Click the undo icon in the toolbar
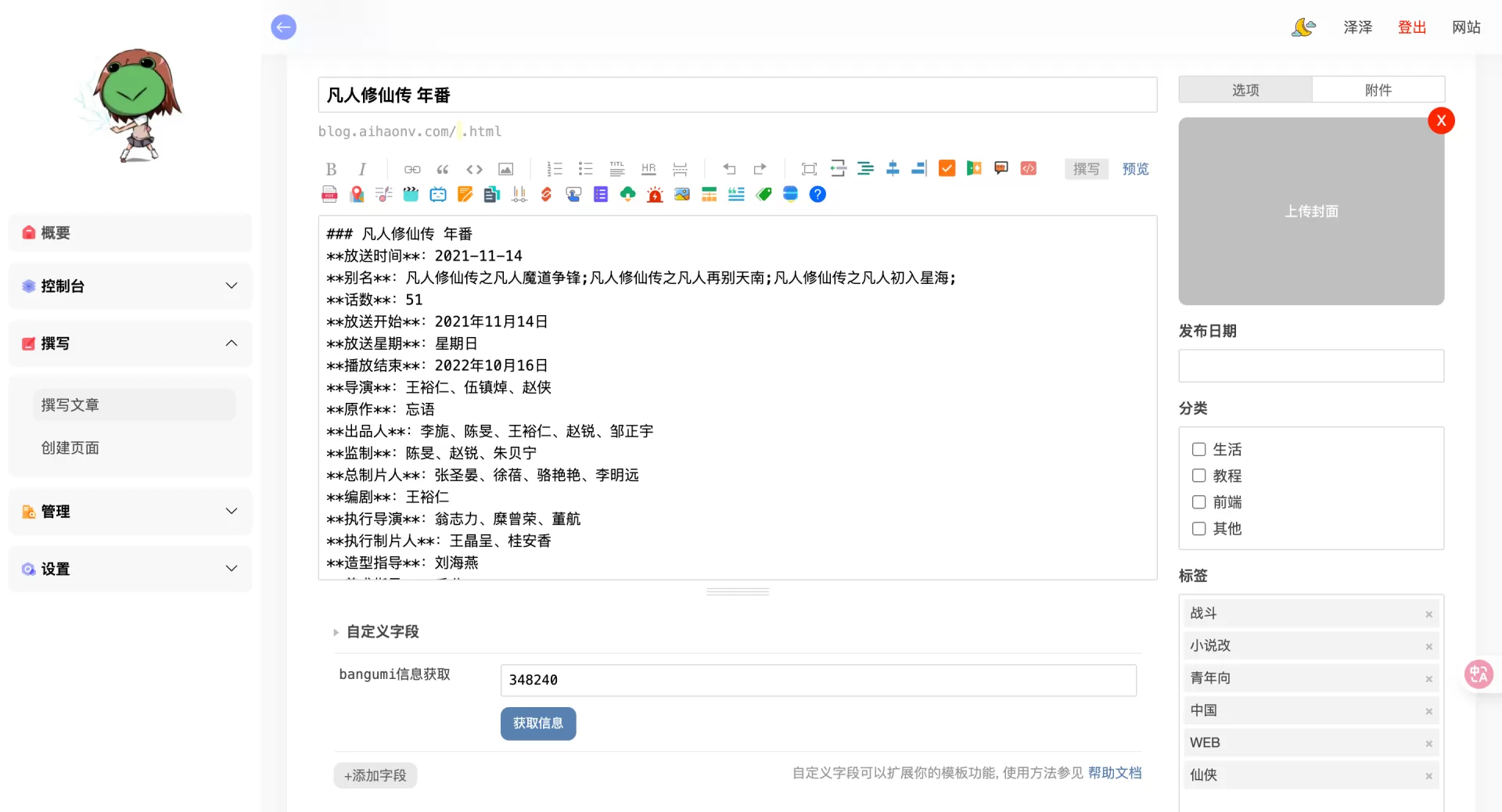This screenshot has width=1502, height=812. point(729,169)
